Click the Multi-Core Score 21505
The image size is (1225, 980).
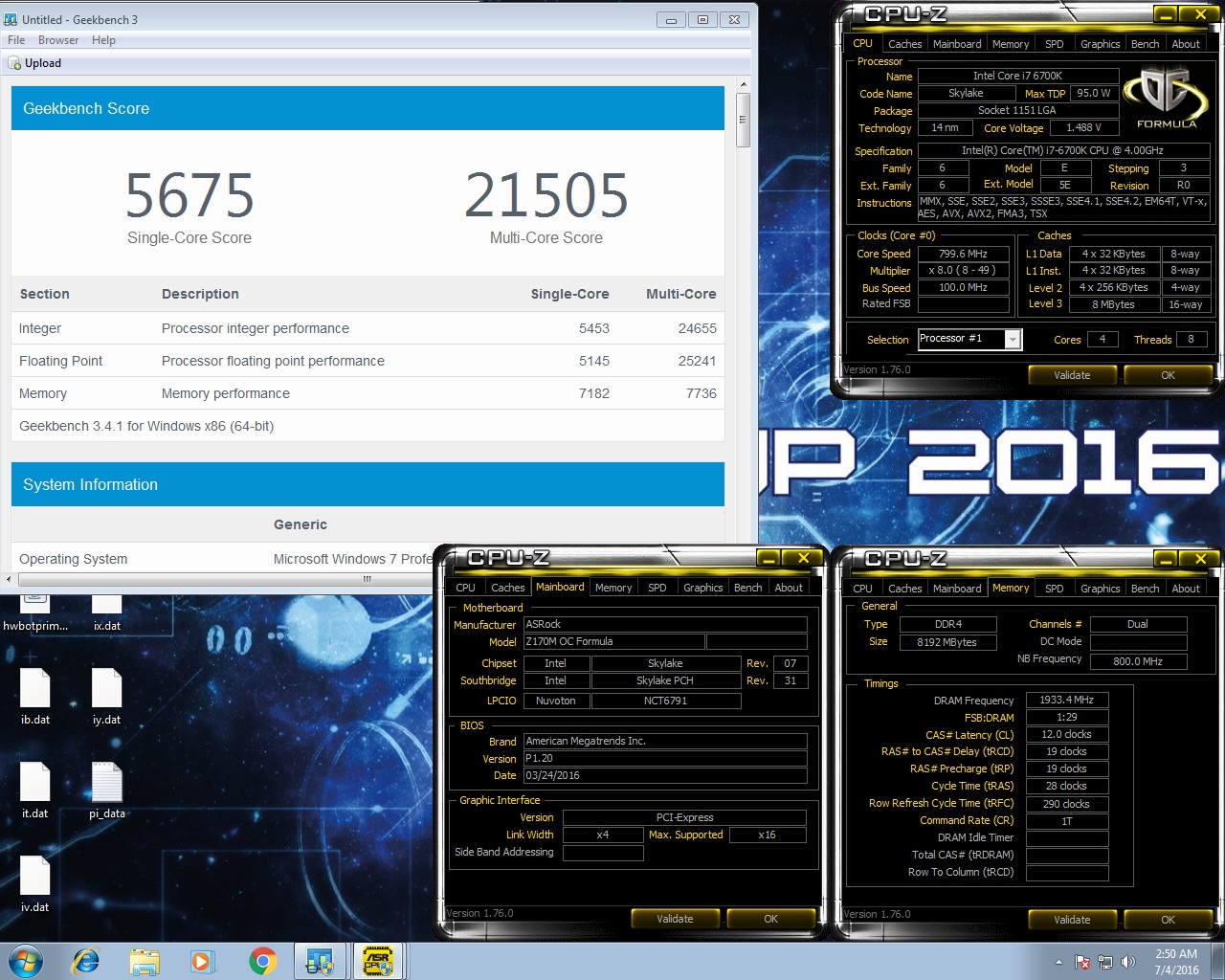pyautogui.click(x=546, y=195)
